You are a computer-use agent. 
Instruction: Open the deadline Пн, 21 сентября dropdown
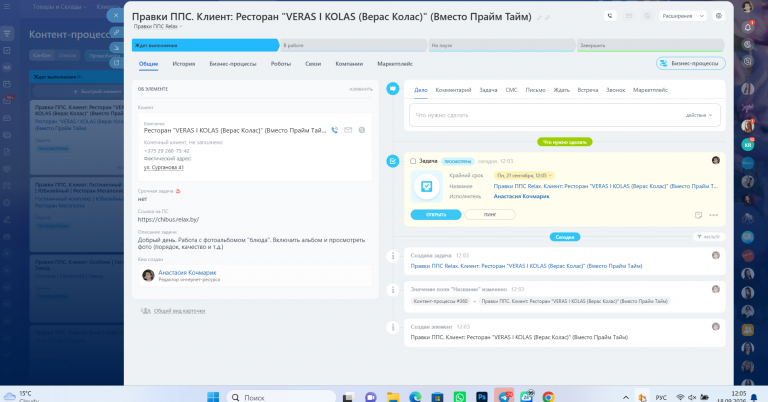(x=524, y=175)
